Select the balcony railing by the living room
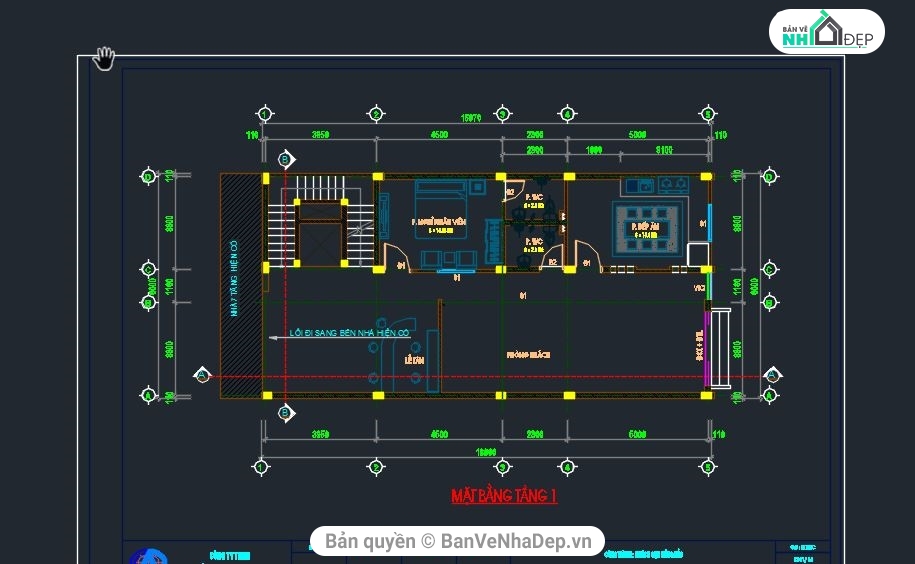The width and height of the screenshot is (915, 564). point(720,349)
